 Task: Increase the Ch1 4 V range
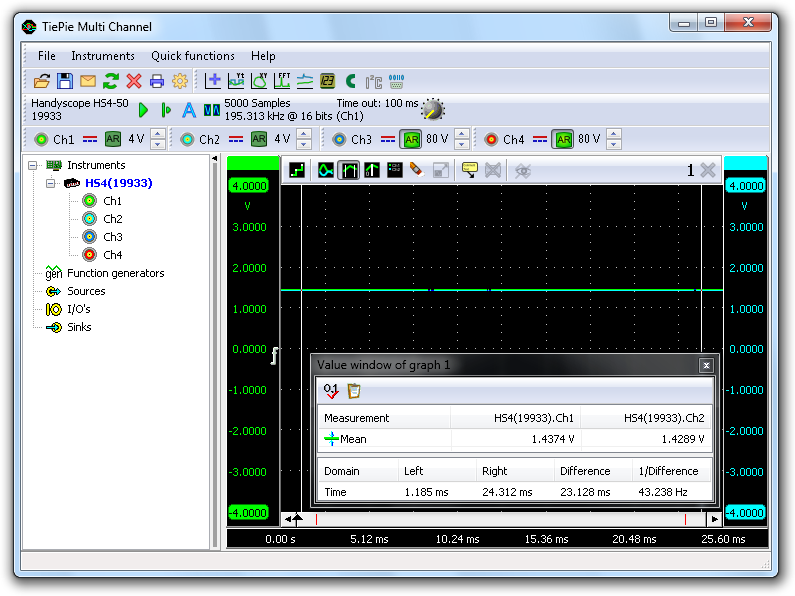158,134
